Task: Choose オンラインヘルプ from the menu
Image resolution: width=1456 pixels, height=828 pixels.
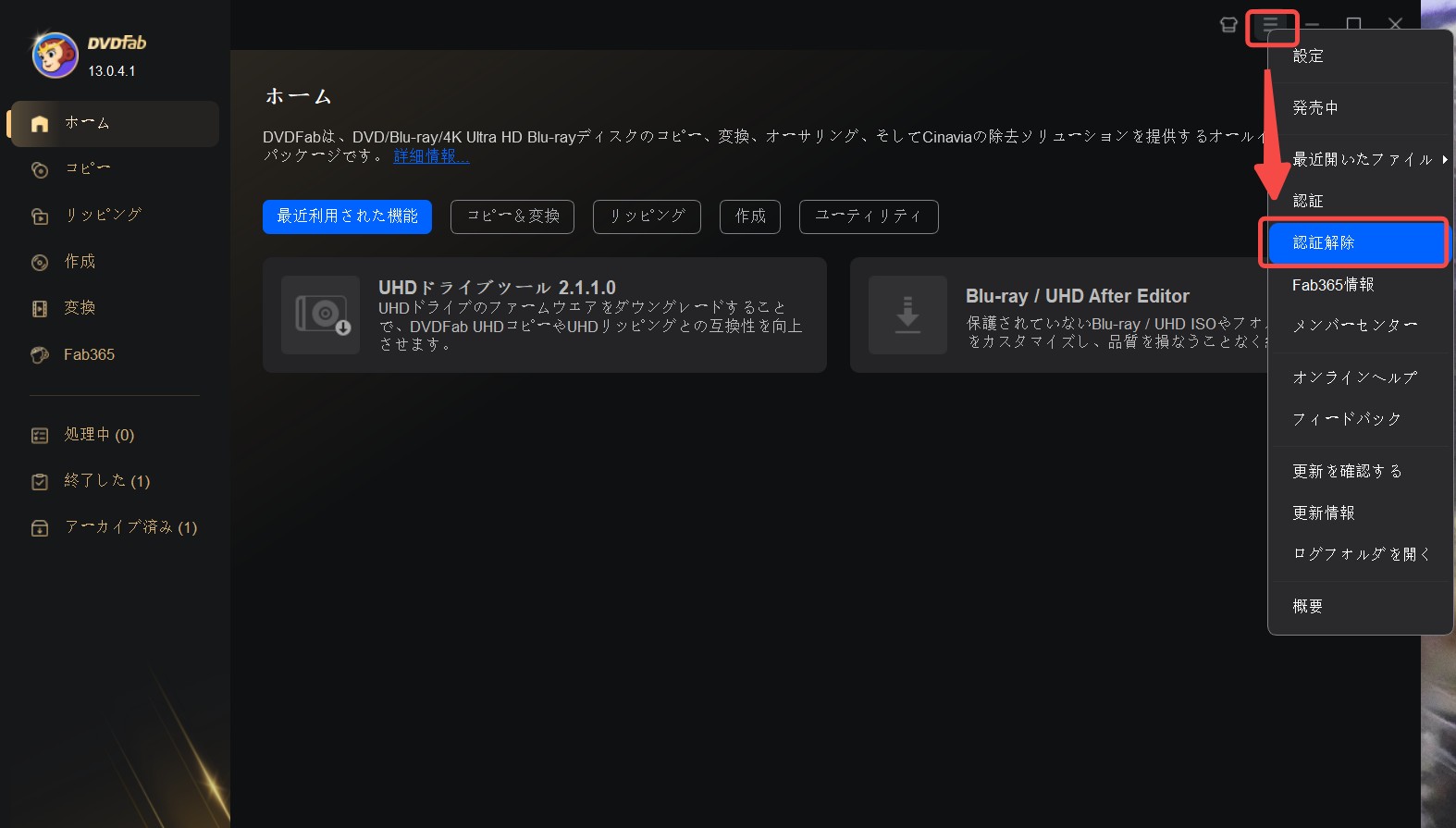Action: pos(1360,377)
